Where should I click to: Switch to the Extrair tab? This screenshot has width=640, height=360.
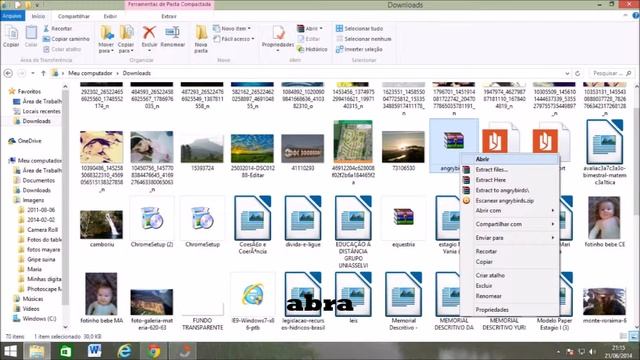point(169,16)
